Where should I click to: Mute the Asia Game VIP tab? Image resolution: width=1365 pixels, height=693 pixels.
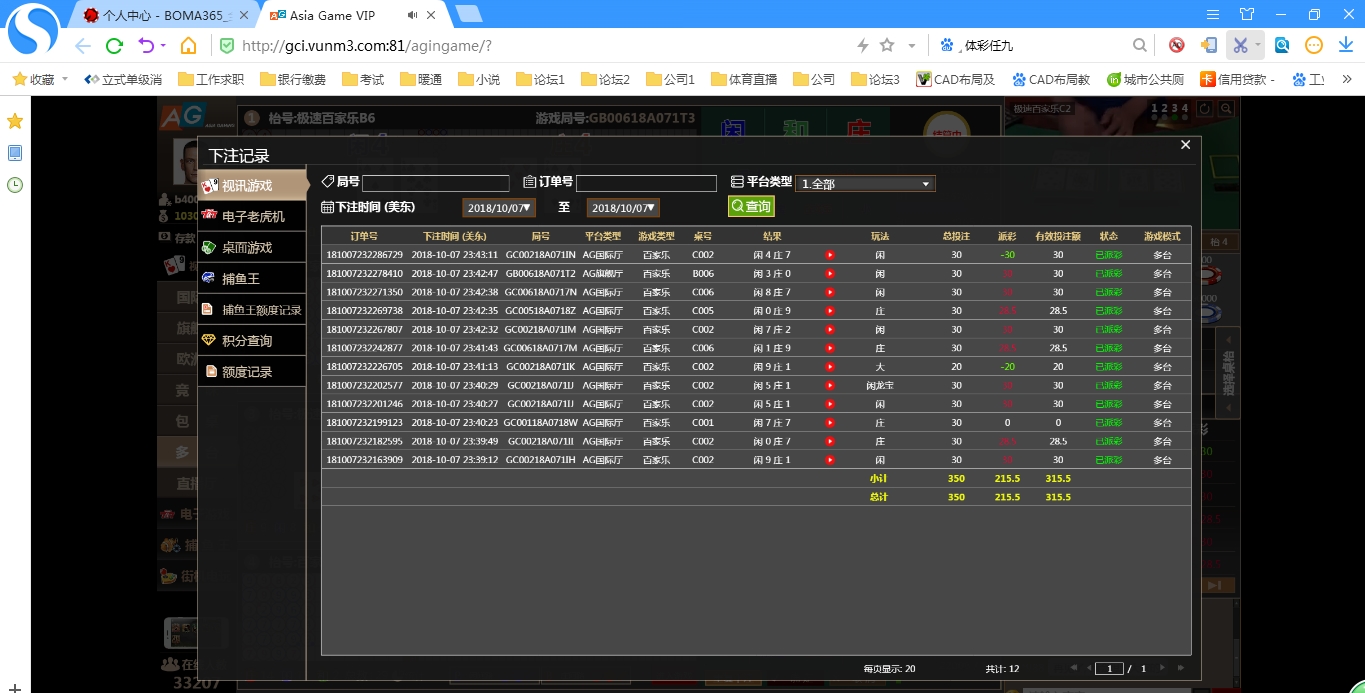click(x=413, y=15)
